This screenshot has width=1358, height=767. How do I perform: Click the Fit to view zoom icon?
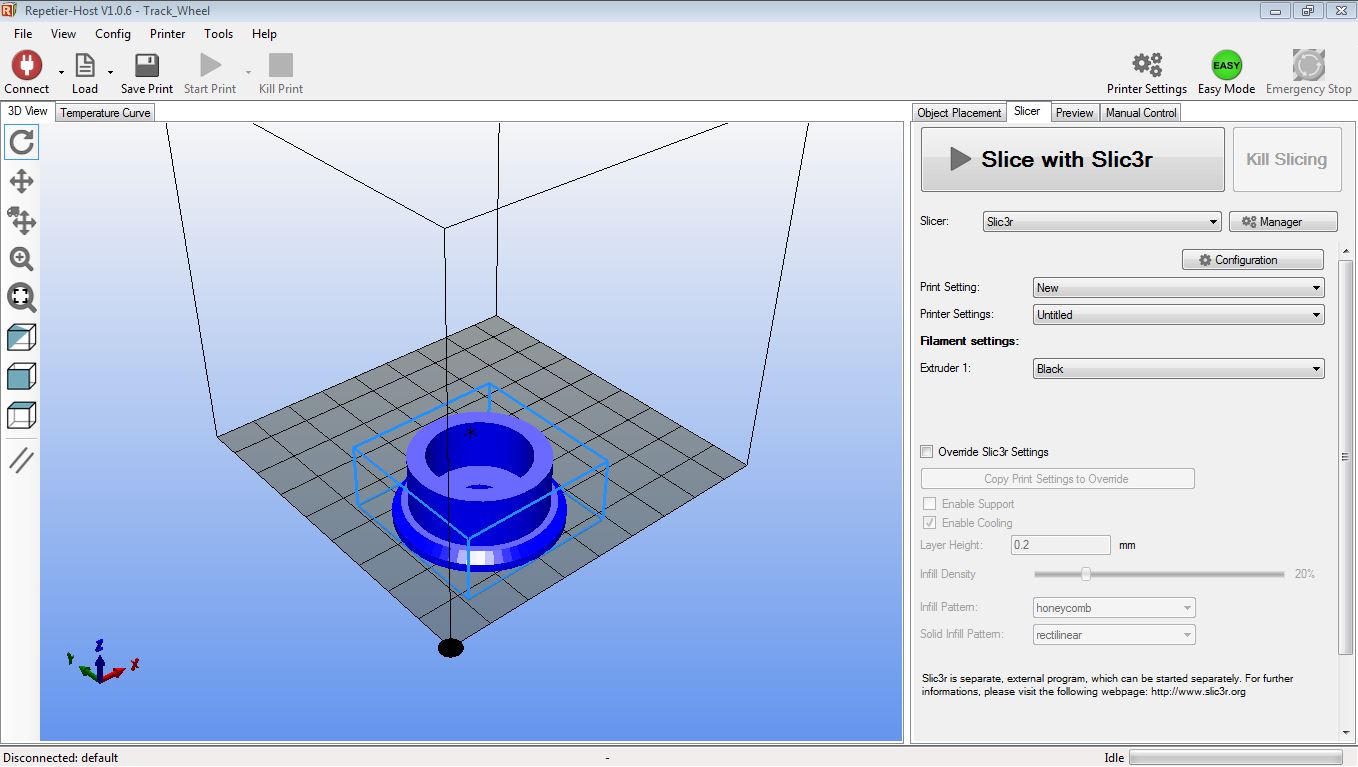click(x=21, y=297)
